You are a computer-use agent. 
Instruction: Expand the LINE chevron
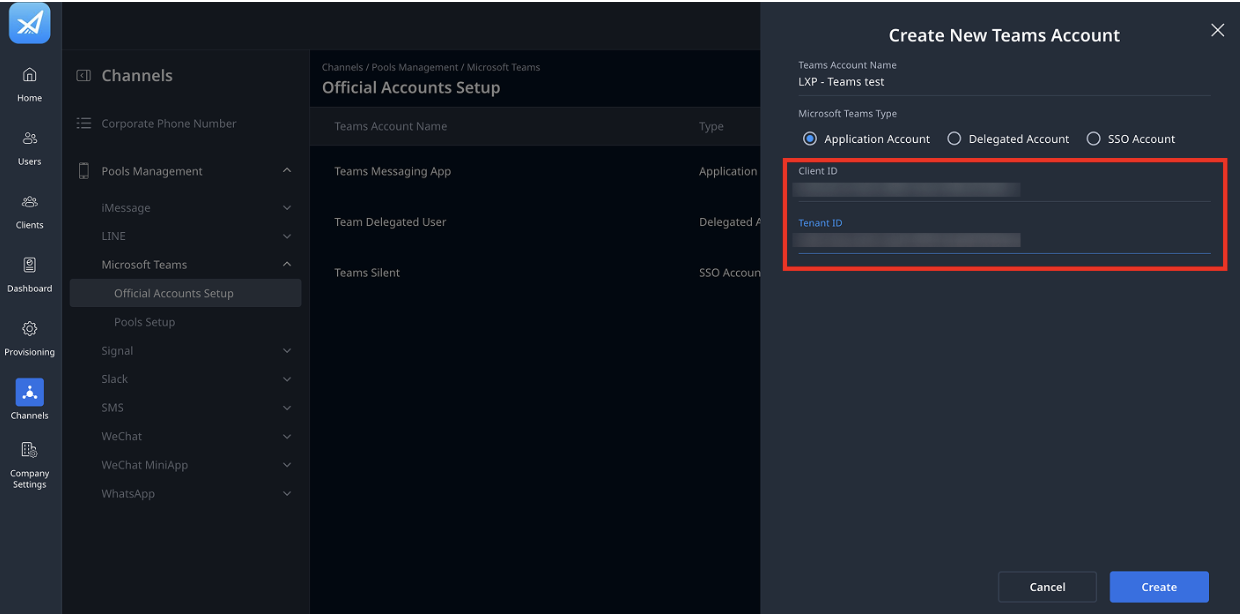(x=287, y=236)
